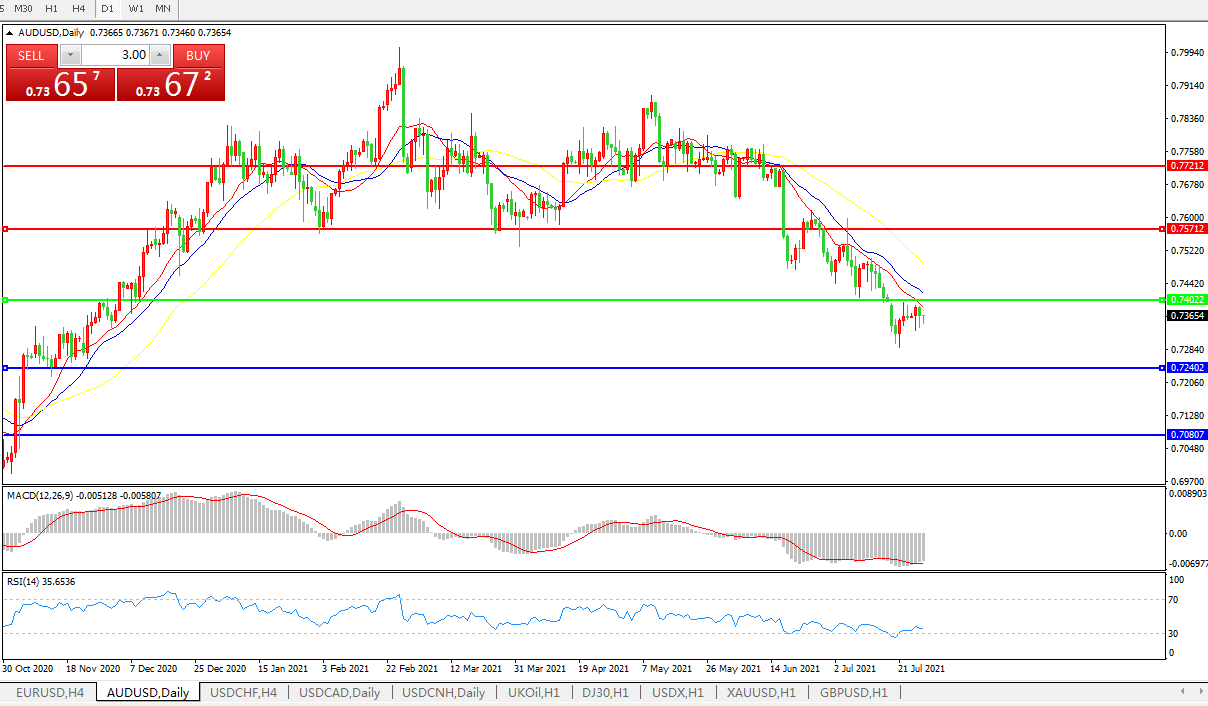
Task: Switch chart to MN monthly timeframe
Action: click(162, 8)
